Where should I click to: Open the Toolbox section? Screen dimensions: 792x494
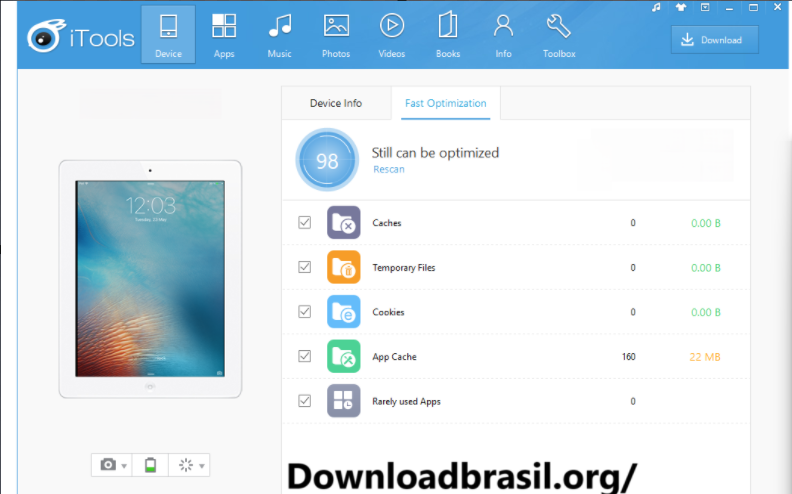pyautogui.click(x=559, y=34)
